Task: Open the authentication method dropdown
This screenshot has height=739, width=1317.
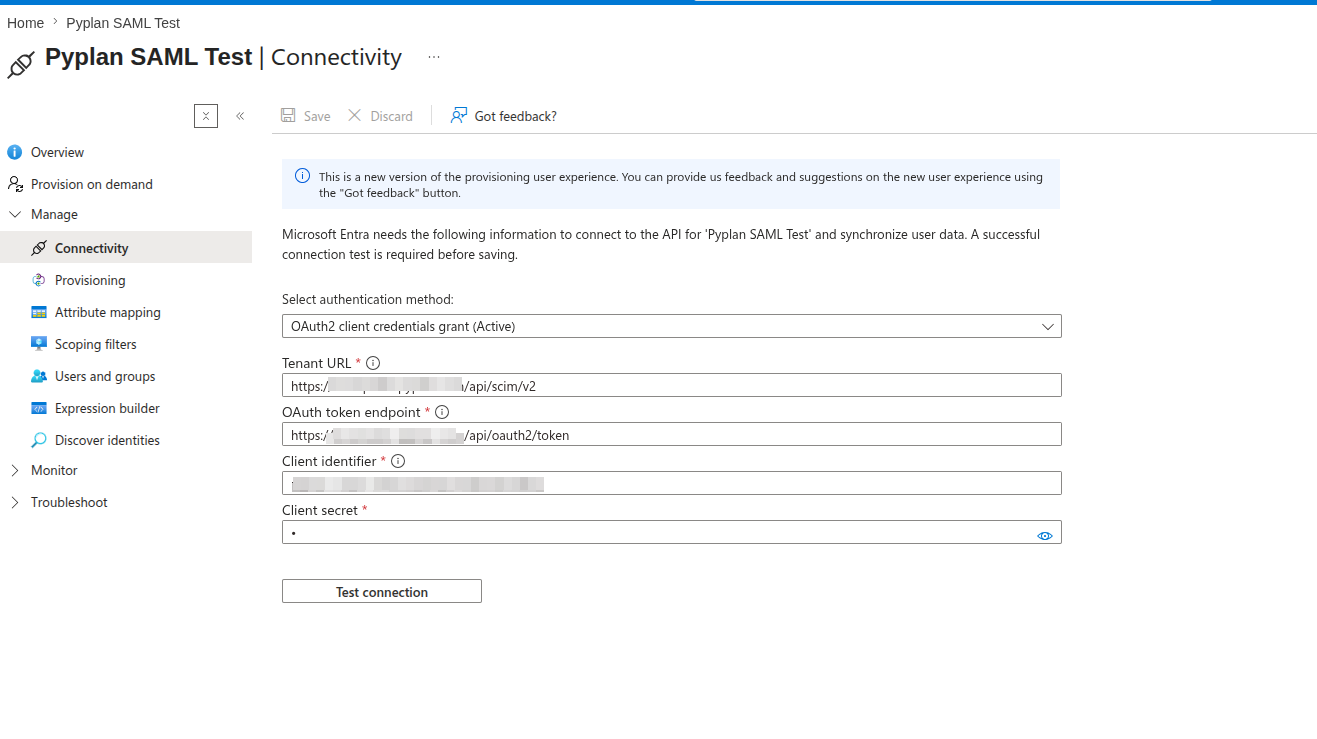Action: point(672,326)
